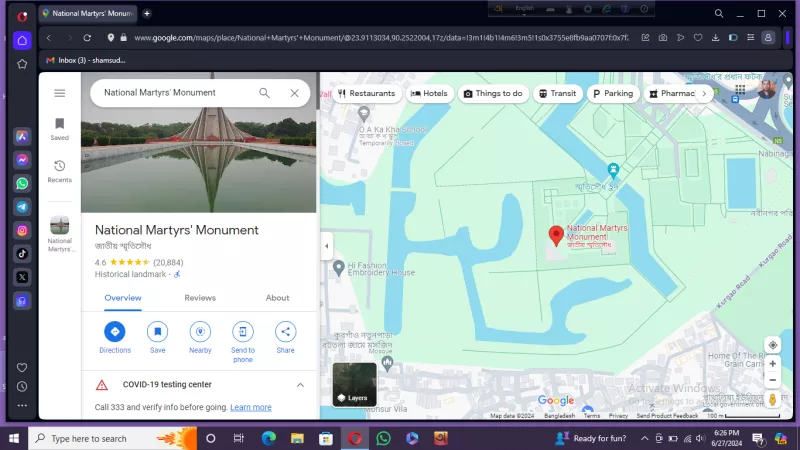
Task: Save the place with Save icon
Action: 158,337
